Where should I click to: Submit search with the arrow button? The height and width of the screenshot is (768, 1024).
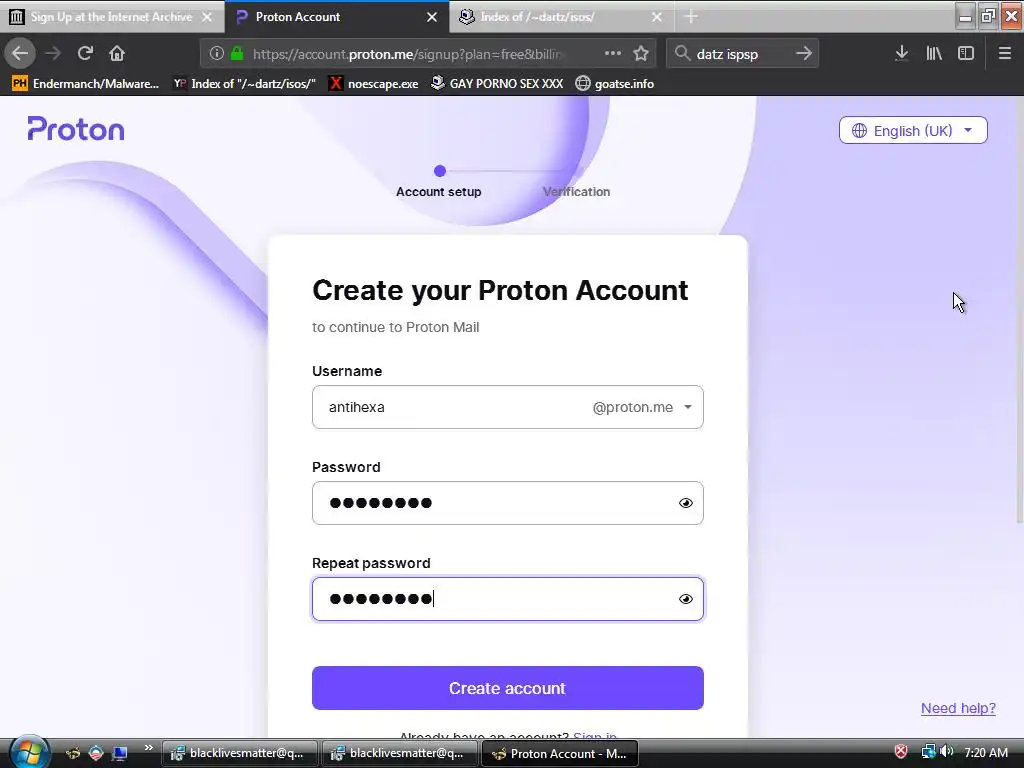(x=804, y=54)
